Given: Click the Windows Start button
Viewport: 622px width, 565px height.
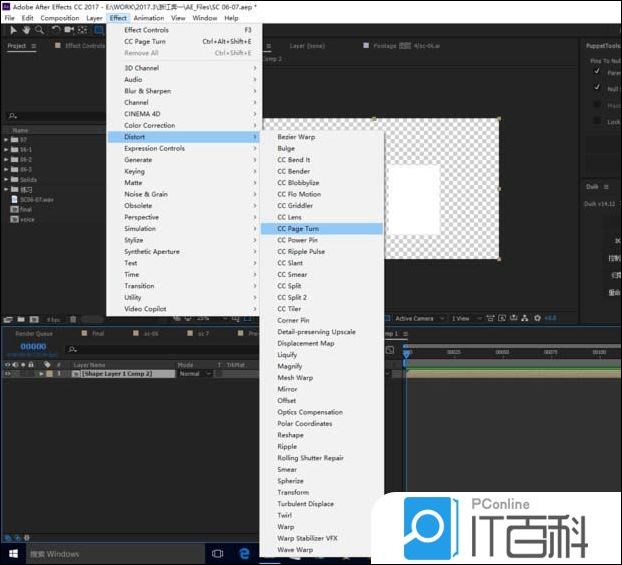Looking at the screenshot, I should (x=14, y=553).
